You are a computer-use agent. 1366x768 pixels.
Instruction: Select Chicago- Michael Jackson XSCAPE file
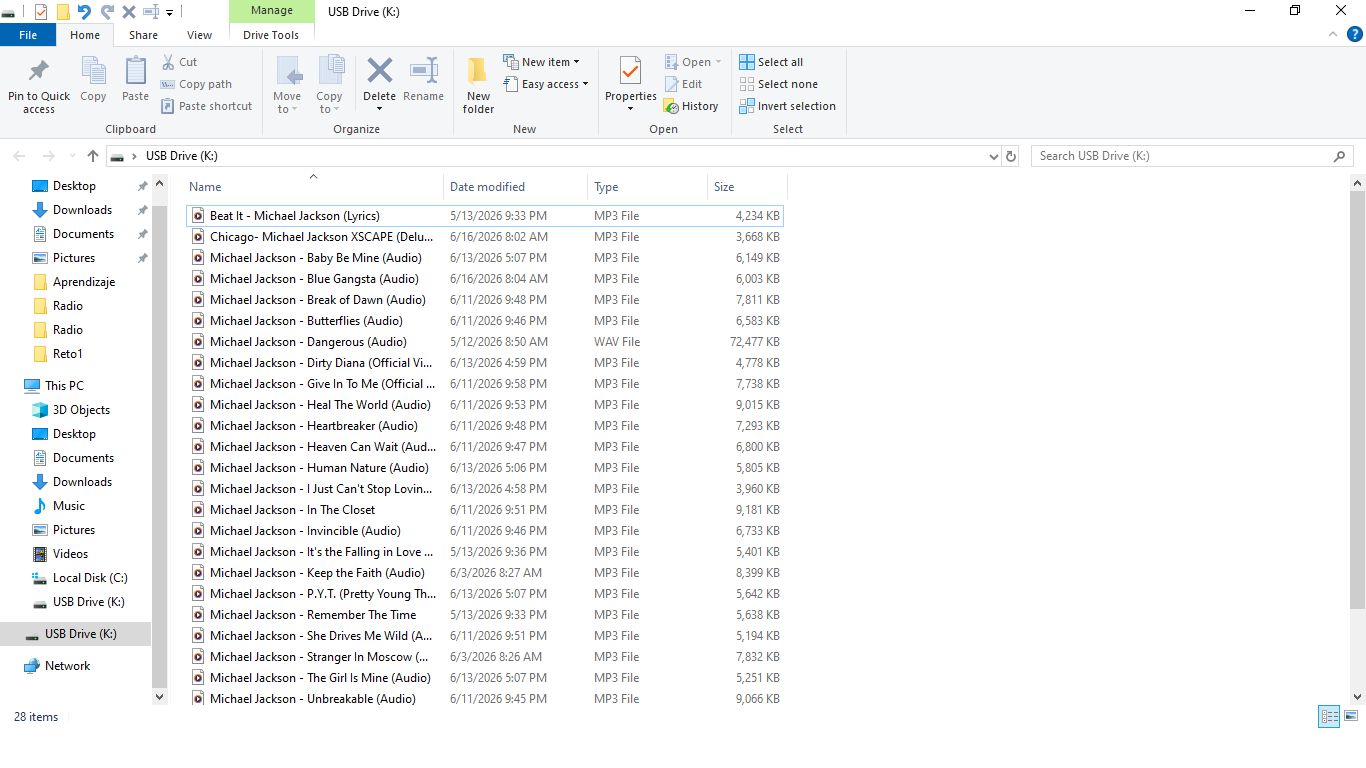(484, 237)
